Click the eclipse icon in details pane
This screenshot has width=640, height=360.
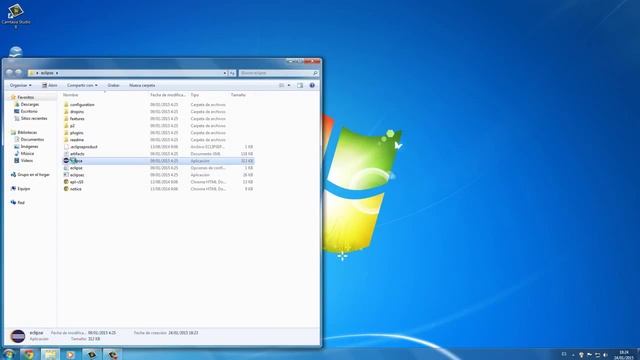(x=18, y=336)
